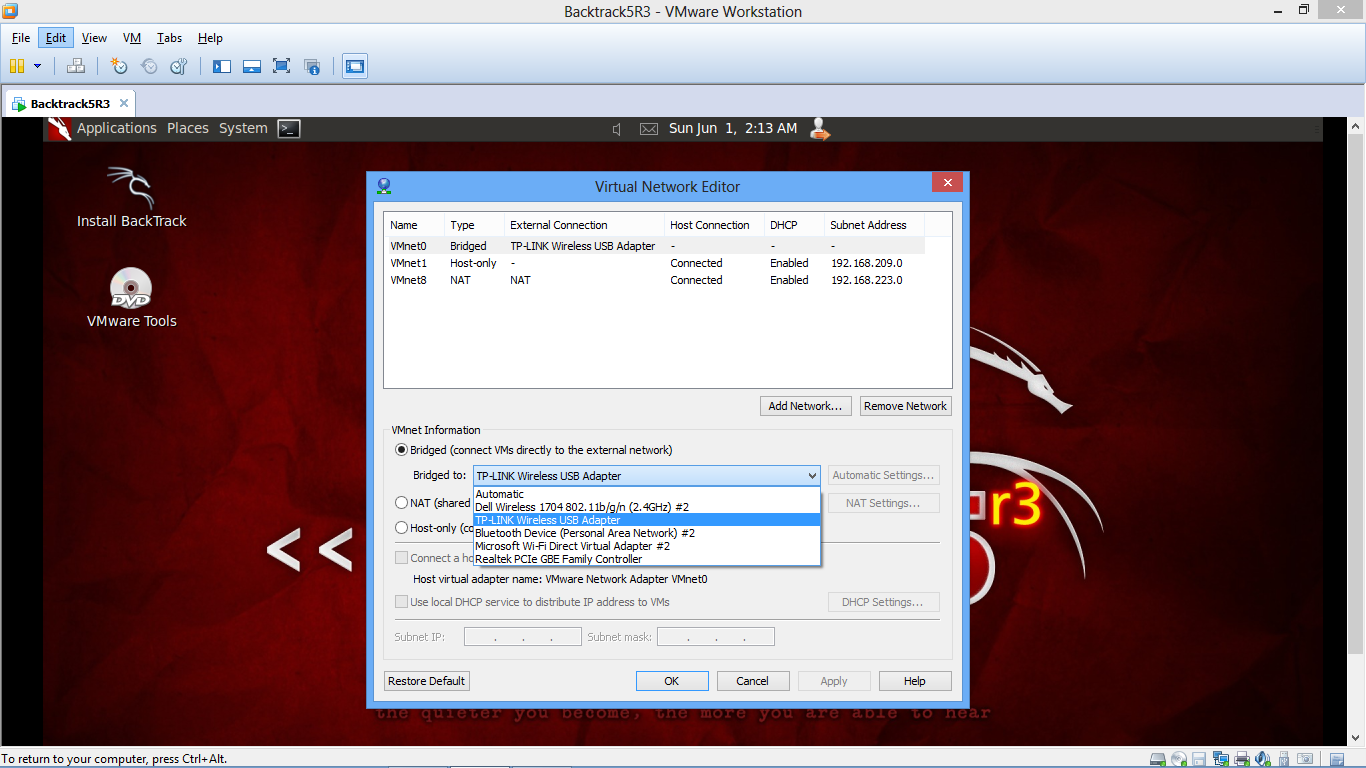The image size is (1366, 768).
Task: Close the Backtrack5R3 tab
Action: pyautogui.click(x=124, y=103)
